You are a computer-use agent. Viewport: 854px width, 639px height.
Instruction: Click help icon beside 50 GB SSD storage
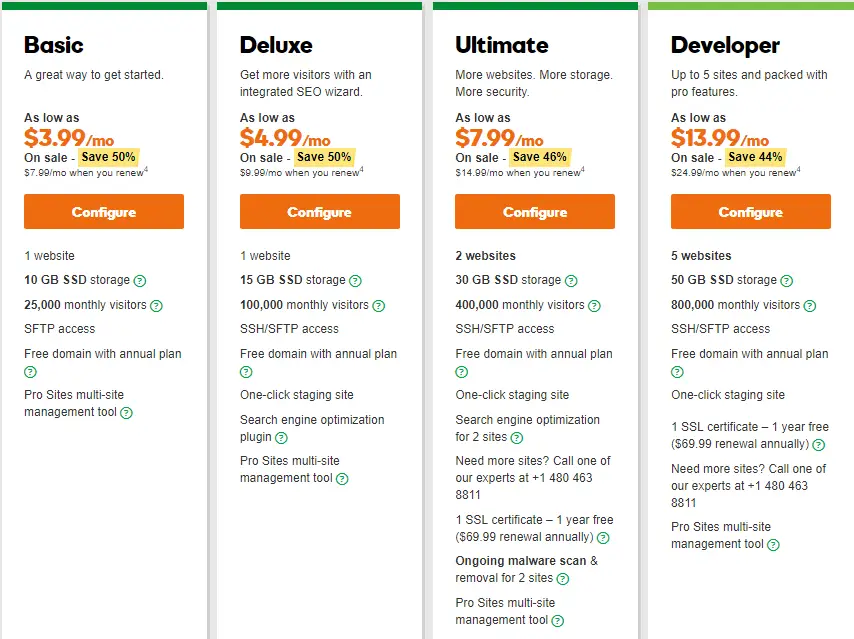pyautogui.click(x=786, y=281)
